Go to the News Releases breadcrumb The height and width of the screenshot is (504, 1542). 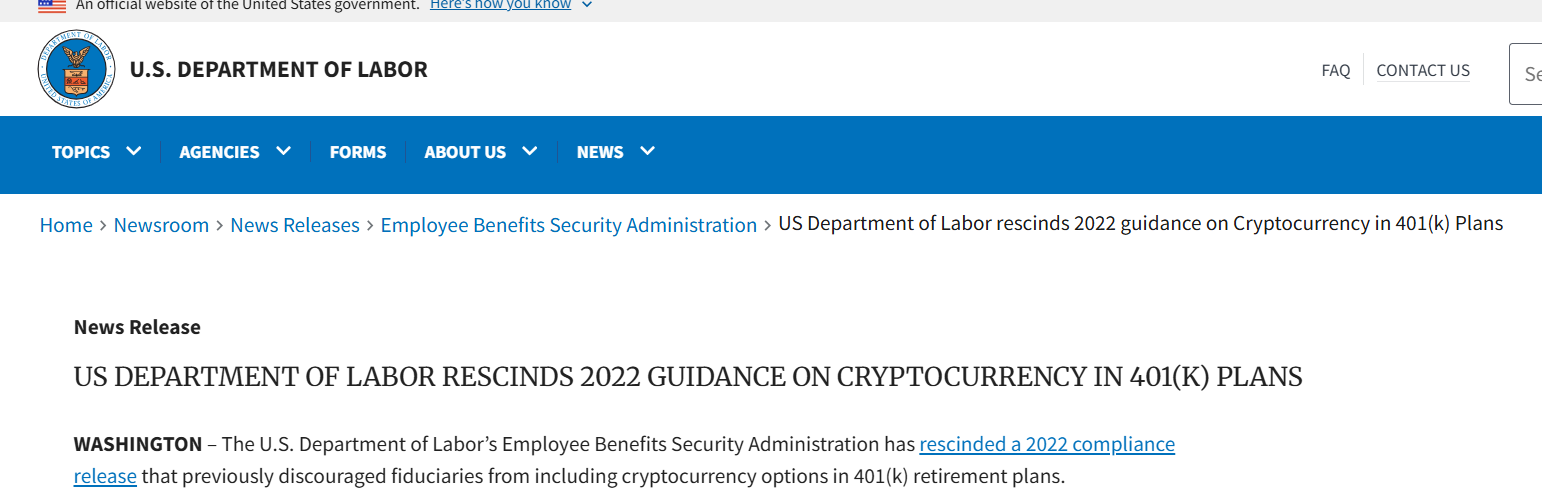point(295,225)
